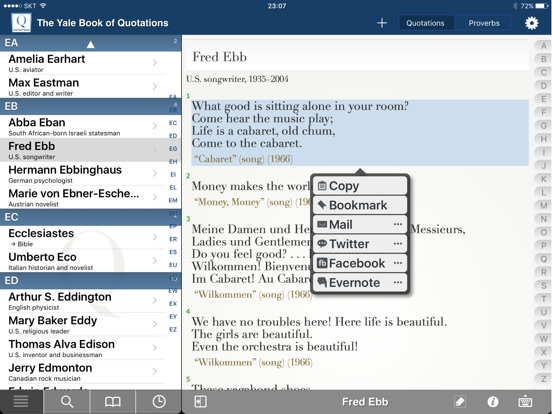The height and width of the screenshot is (414, 552).
Task: Open Mary Baker Eddy entry
Action: point(83,324)
